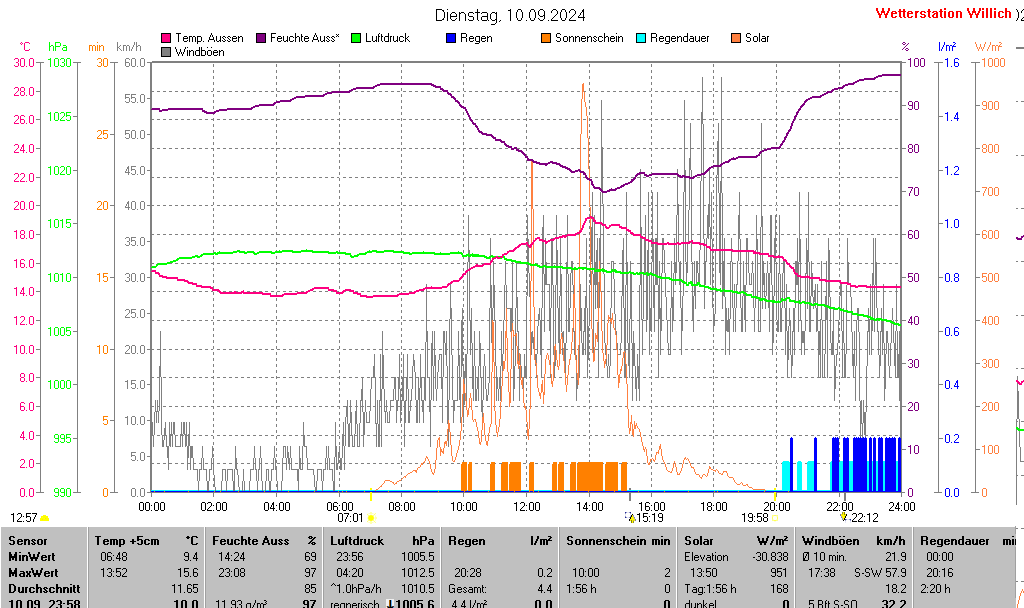Click the moonrise time '15:19'
The height and width of the screenshot is (608, 1024).
[650, 518]
